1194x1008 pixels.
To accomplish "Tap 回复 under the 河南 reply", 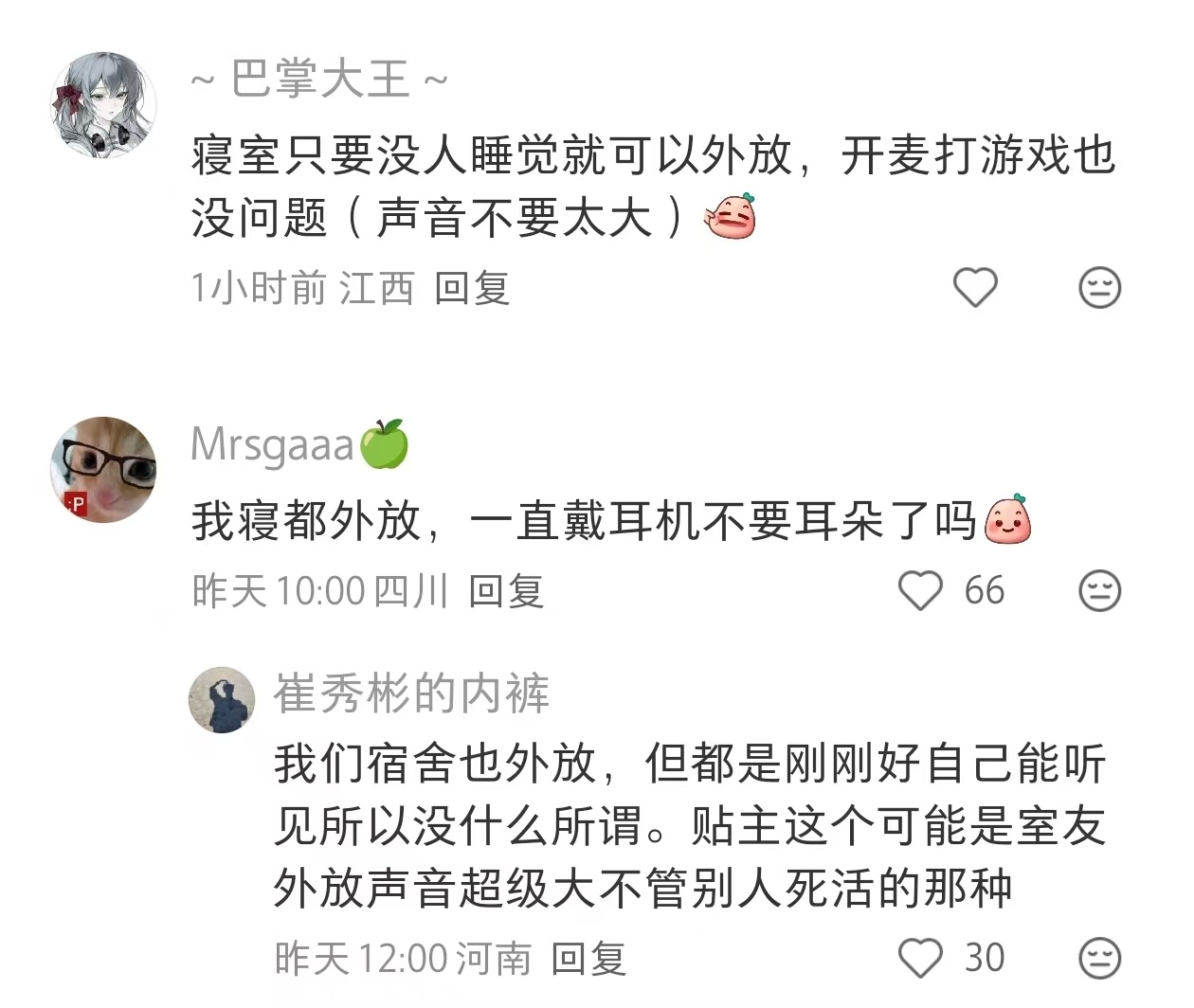I will click(x=588, y=959).
